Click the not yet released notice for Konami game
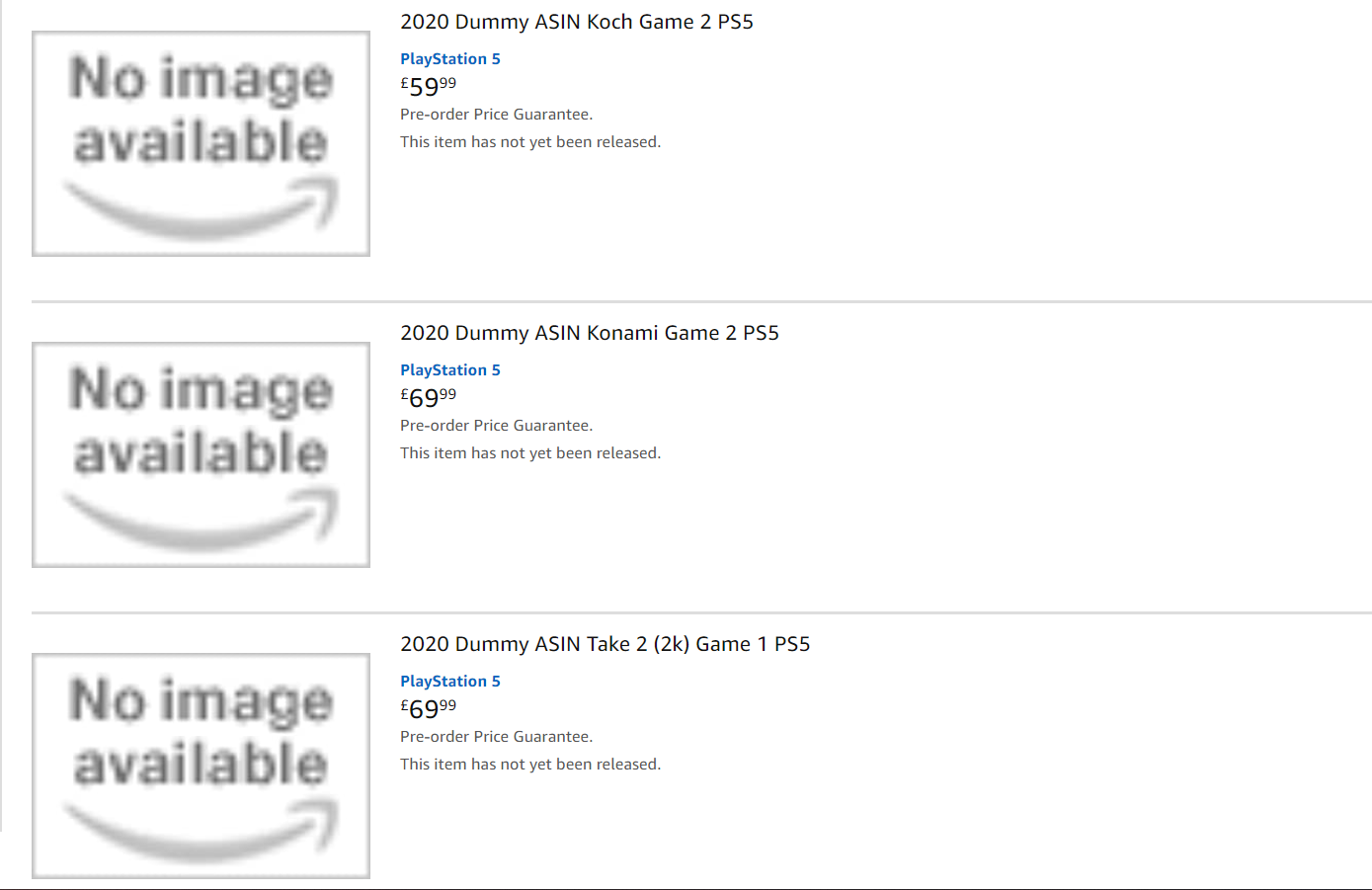The width and height of the screenshot is (1372, 890). 529,453
